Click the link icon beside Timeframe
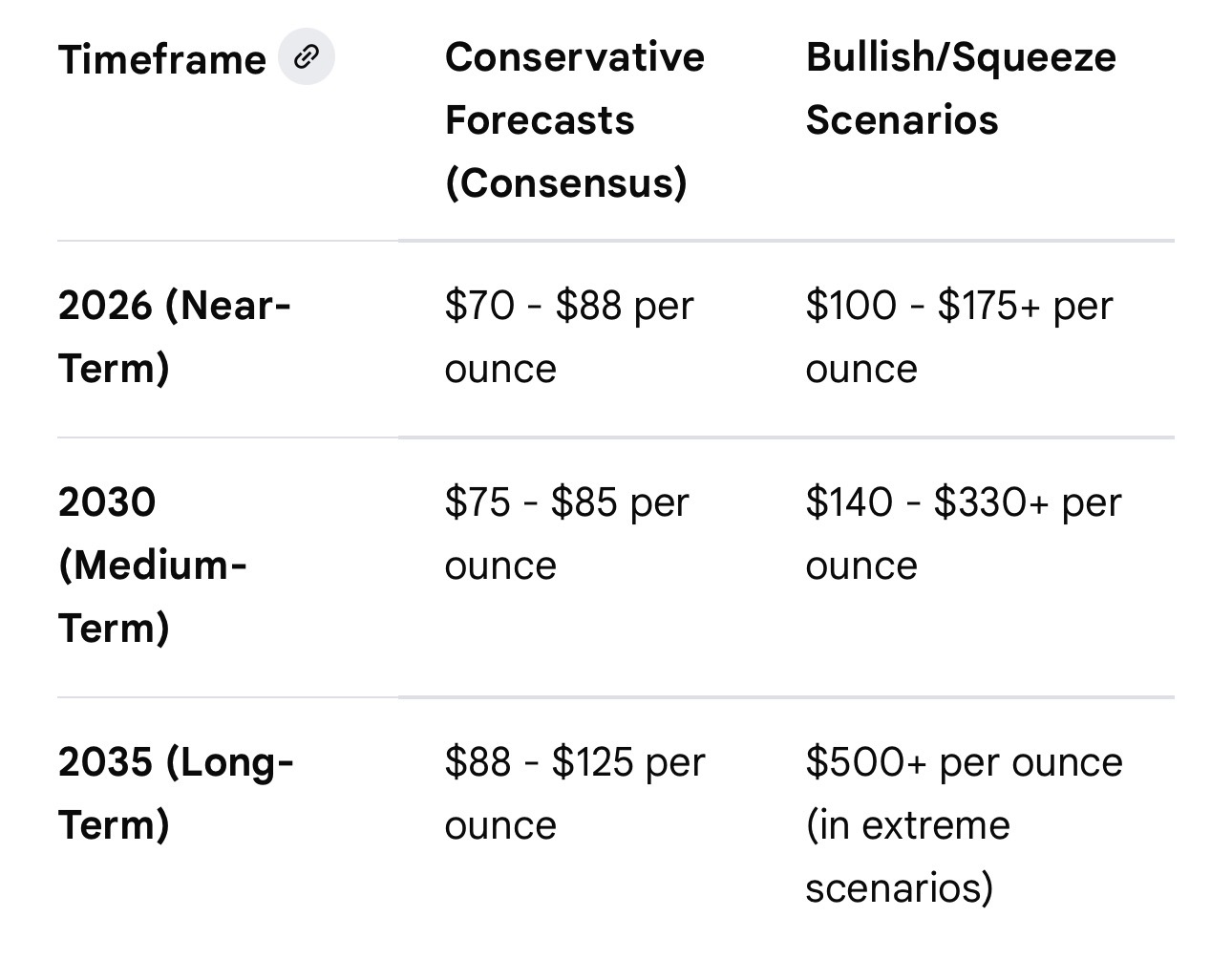 306,57
